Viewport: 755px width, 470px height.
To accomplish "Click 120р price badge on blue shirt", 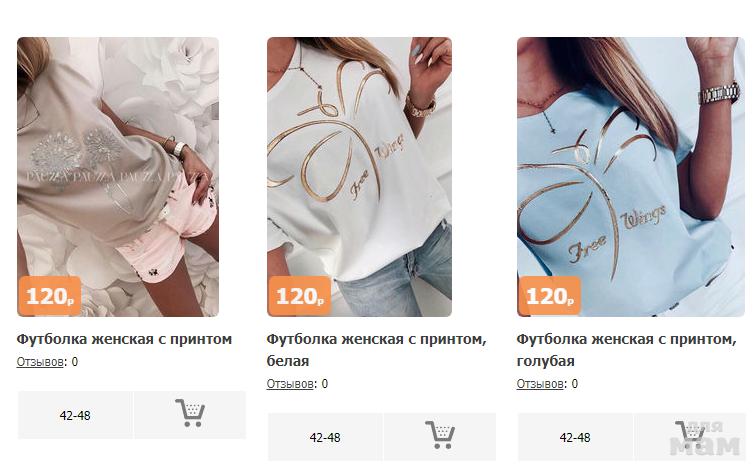I will (x=549, y=296).
